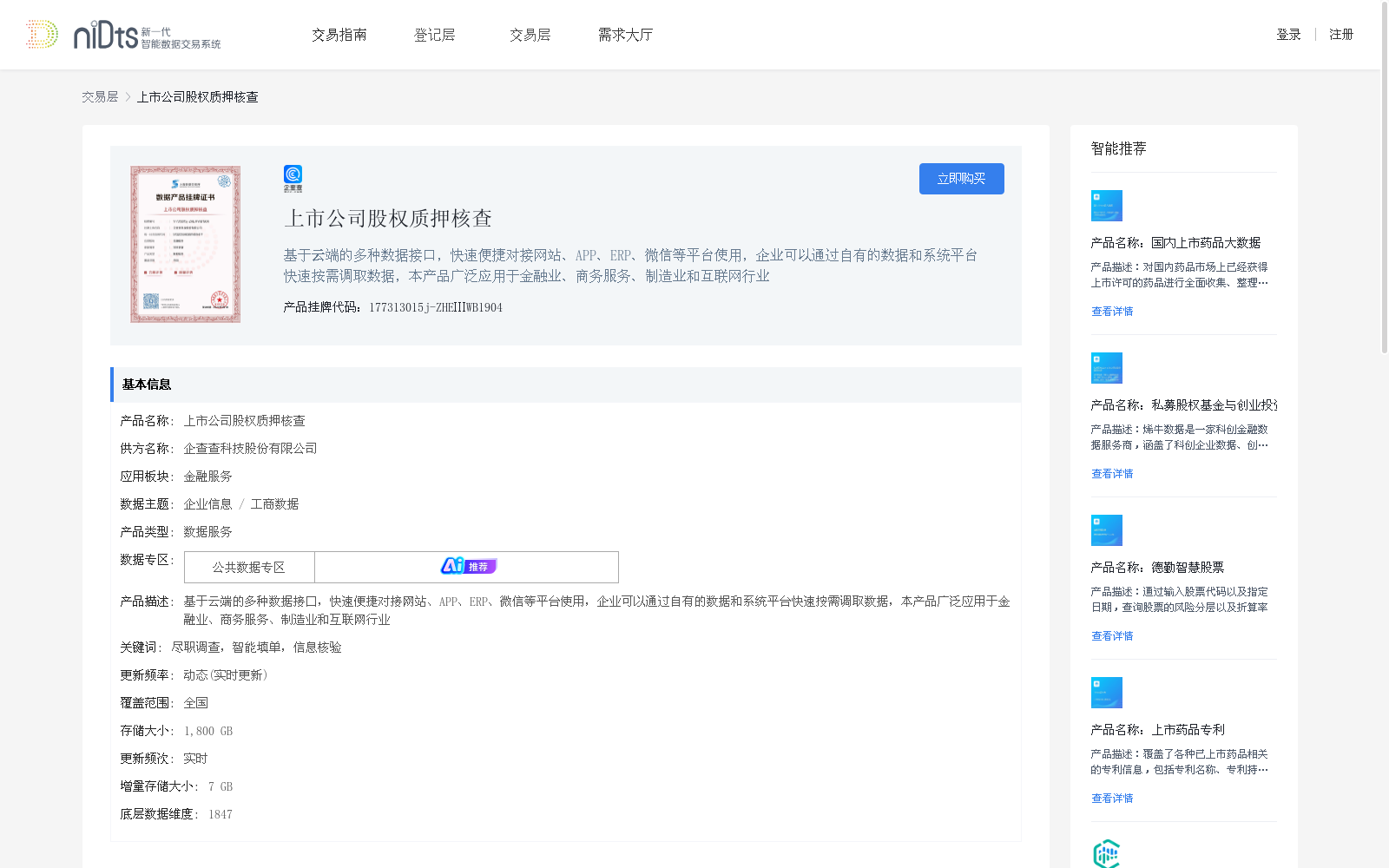Click the 注册 link
1389x868 pixels.
[x=1341, y=35]
